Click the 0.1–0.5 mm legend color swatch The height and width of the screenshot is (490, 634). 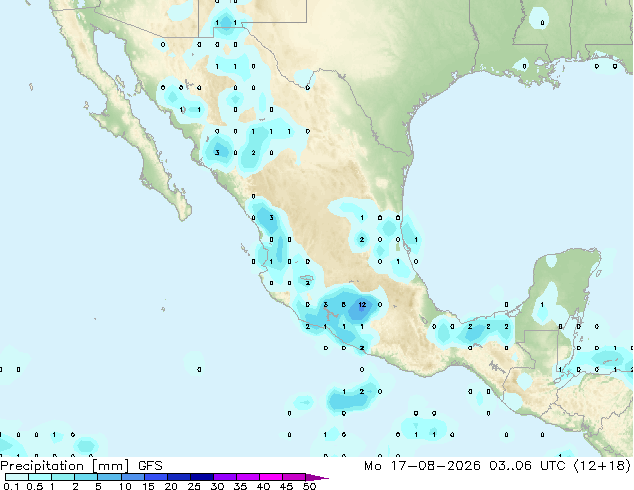17,477
